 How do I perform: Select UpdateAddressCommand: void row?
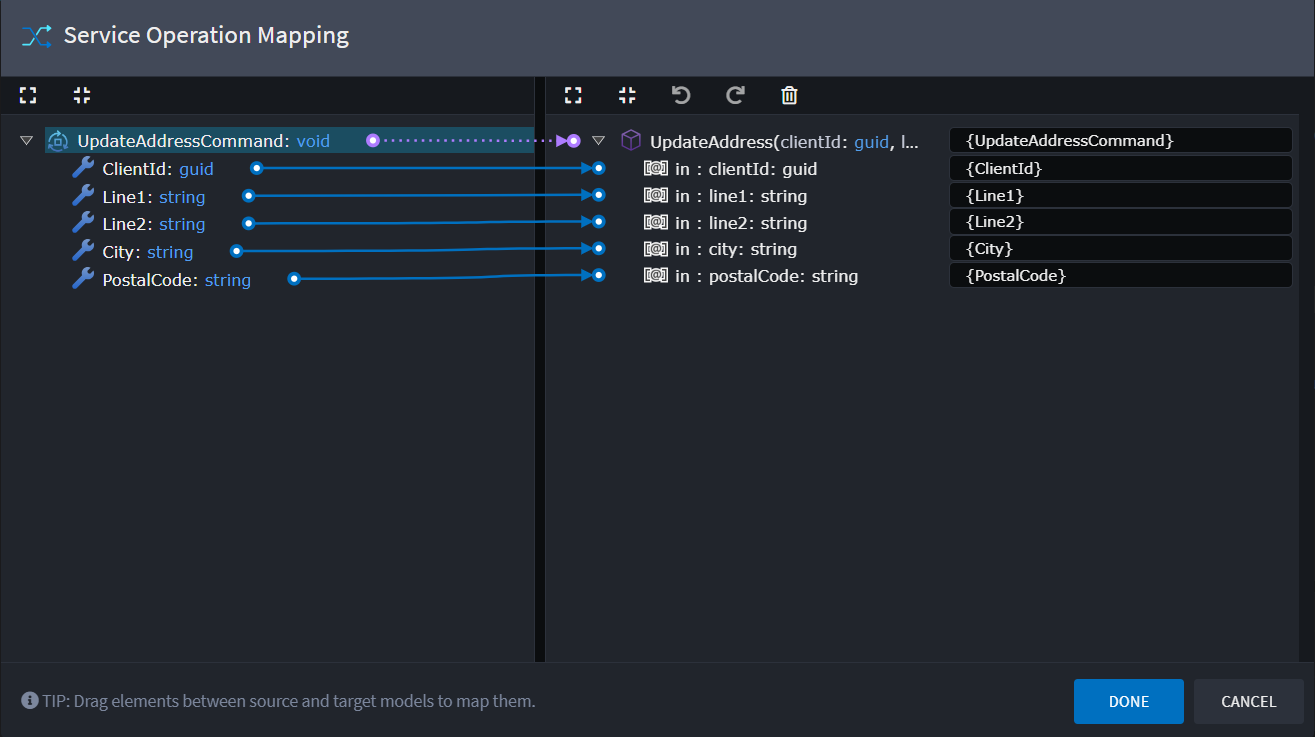click(x=289, y=141)
